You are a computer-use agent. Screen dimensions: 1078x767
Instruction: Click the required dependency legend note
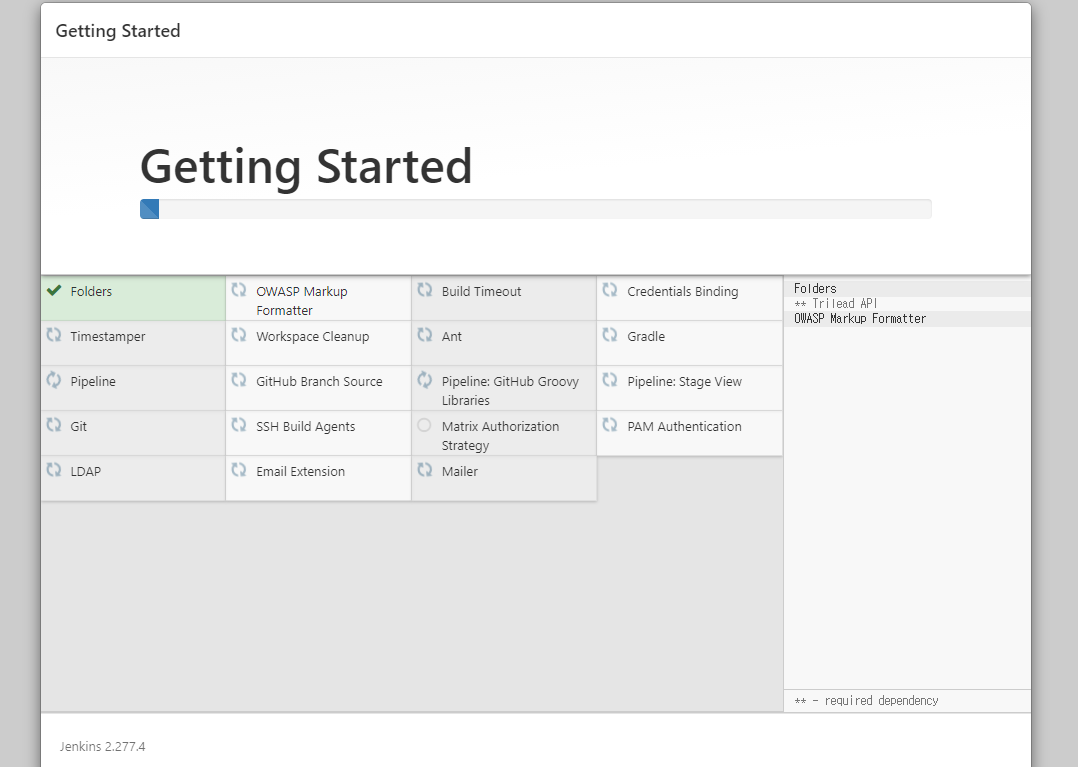866,701
